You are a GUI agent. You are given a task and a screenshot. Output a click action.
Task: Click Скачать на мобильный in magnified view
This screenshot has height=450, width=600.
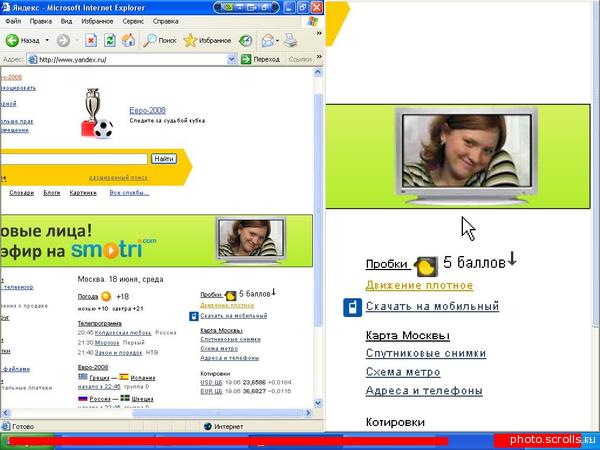(x=432, y=306)
